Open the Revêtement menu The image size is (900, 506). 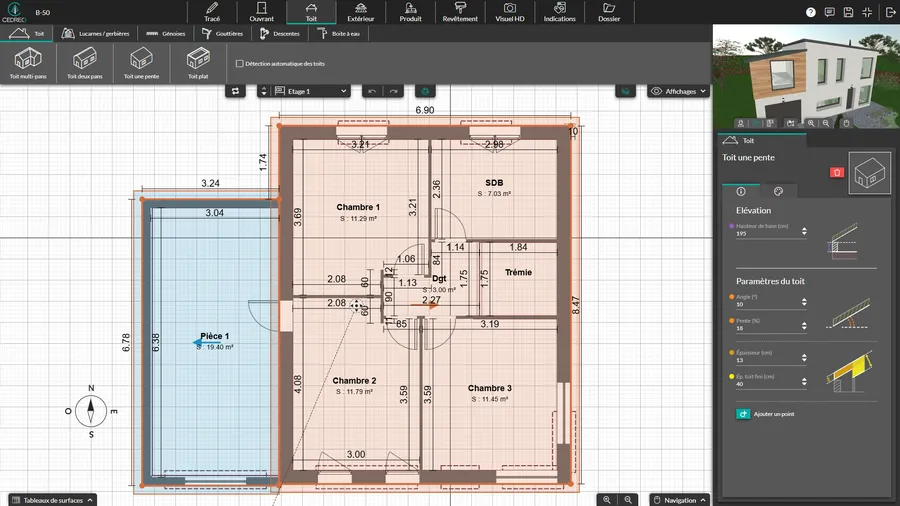tap(459, 12)
